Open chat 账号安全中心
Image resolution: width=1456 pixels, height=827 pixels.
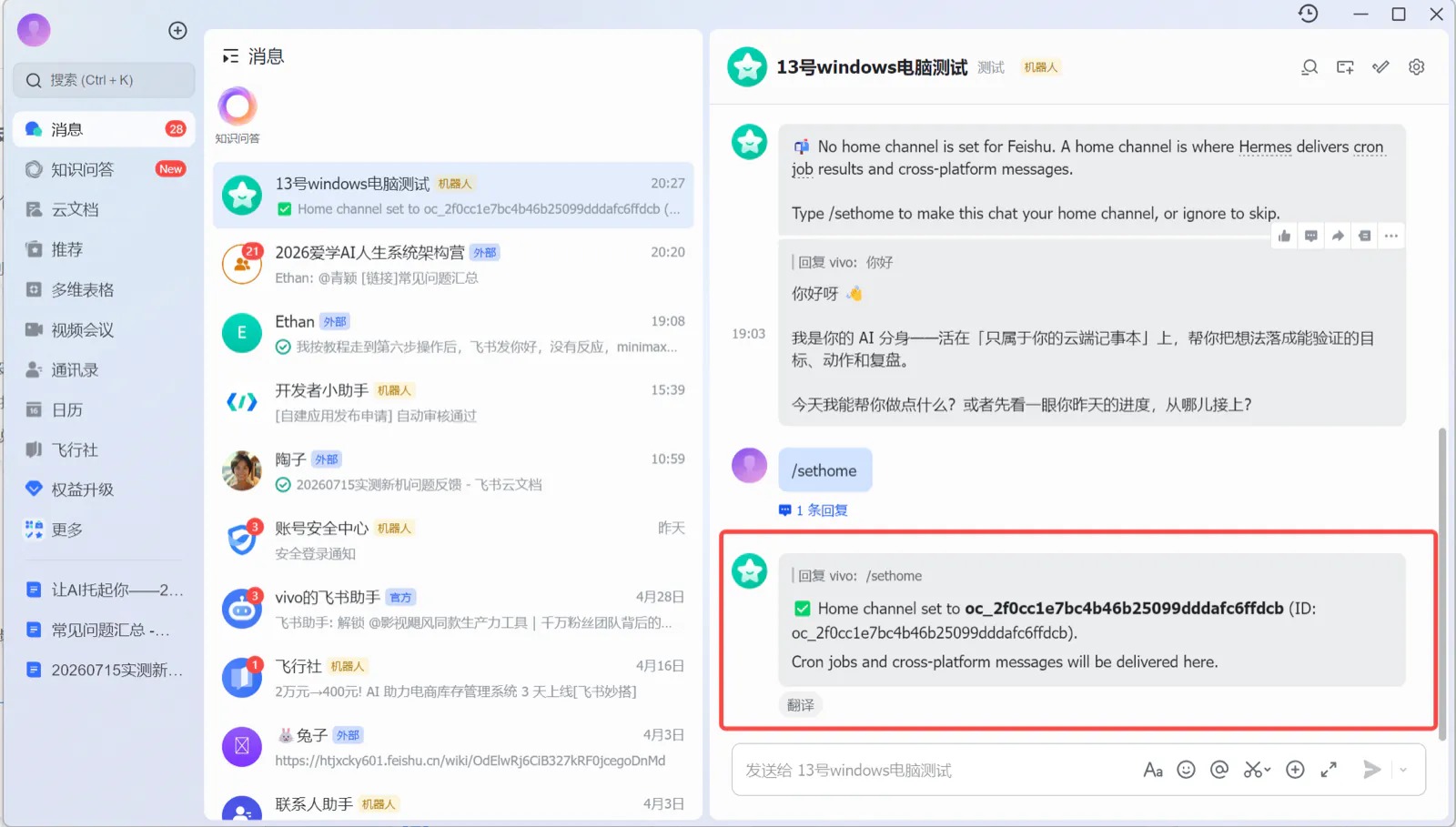click(453, 540)
